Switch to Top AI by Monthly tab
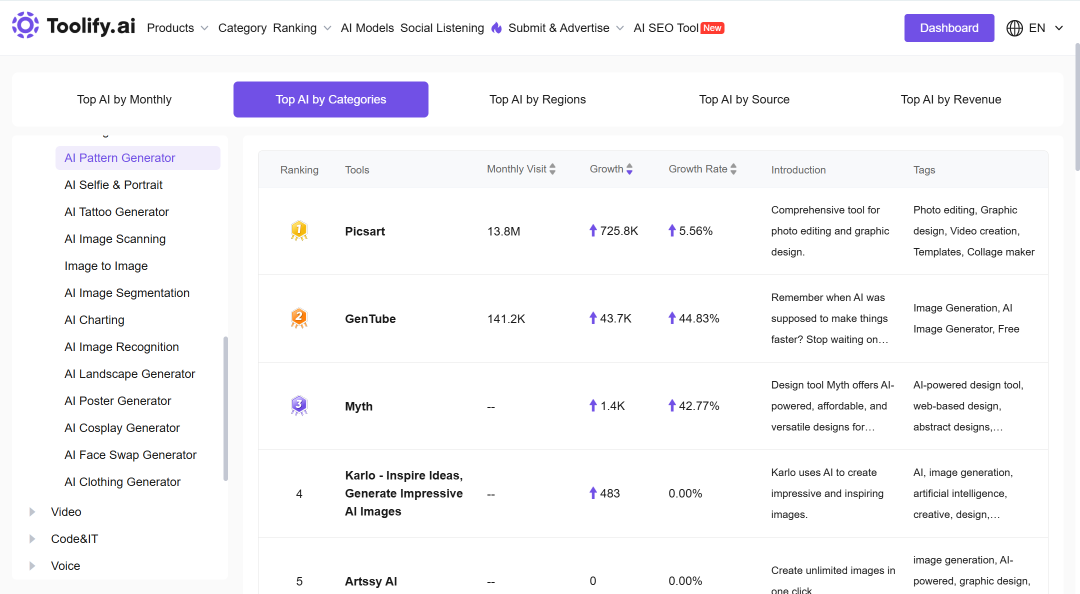This screenshot has width=1080, height=594. 124,99
